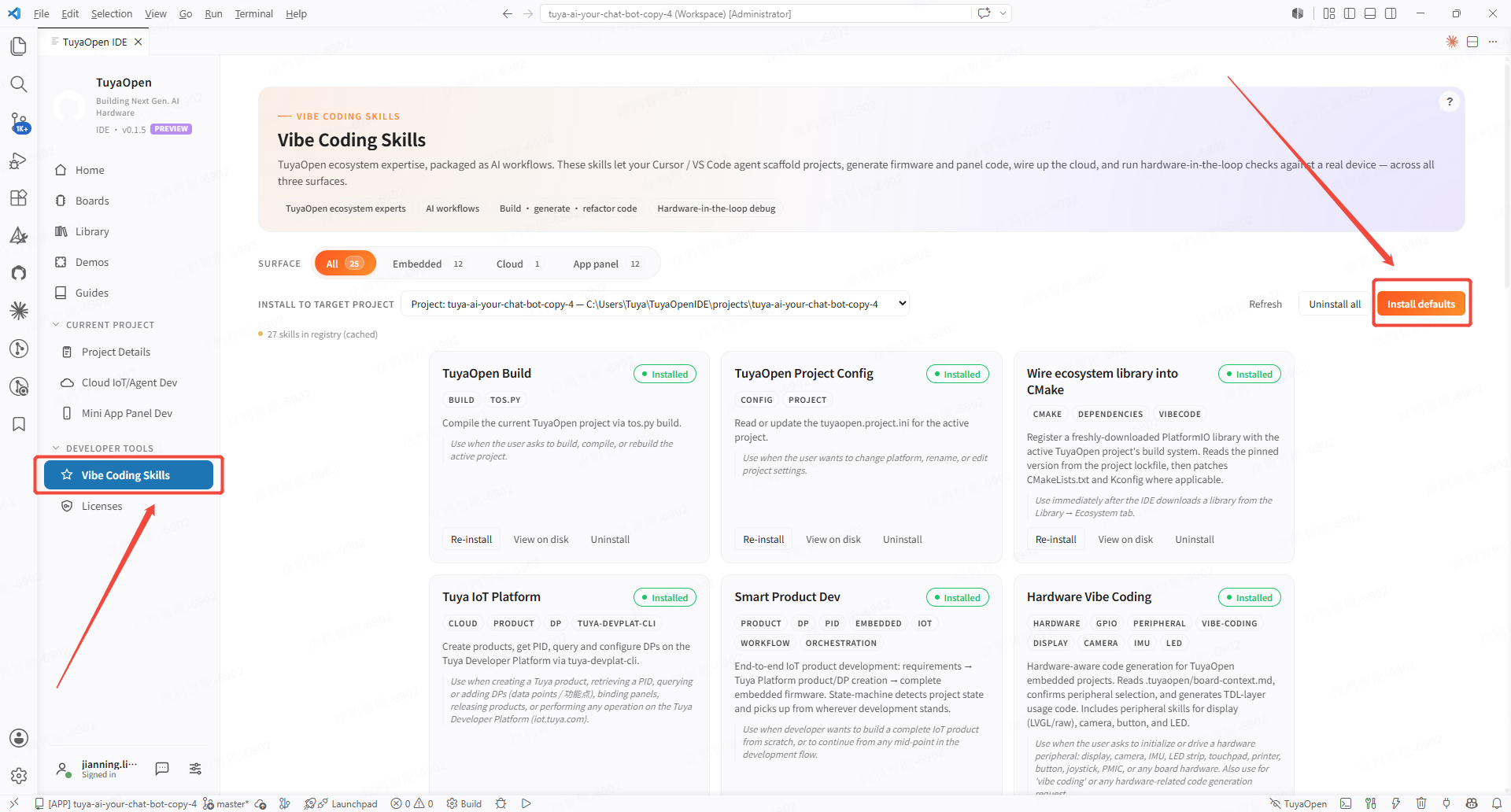This screenshot has width=1511, height=812.
Task: Close the TuyaOpen IDE tab
Action: (139, 42)
